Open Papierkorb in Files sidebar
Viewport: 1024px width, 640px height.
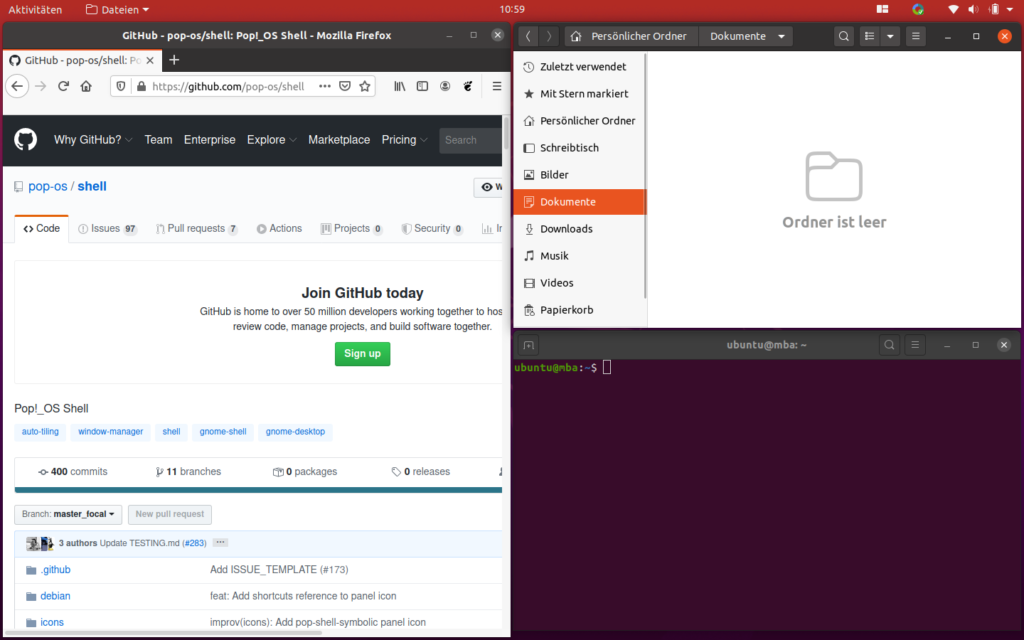[580, 310]
